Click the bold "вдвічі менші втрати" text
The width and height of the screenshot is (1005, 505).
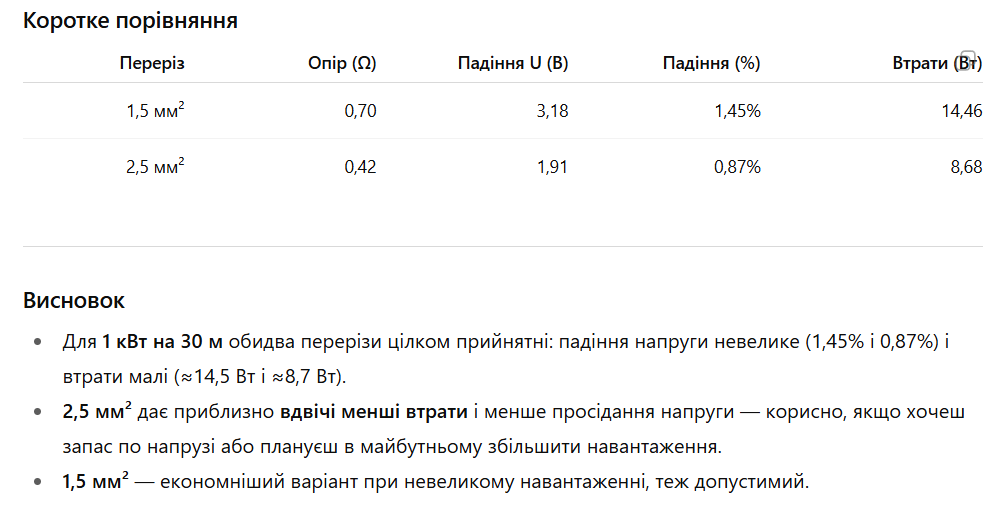tap(374, 411)
